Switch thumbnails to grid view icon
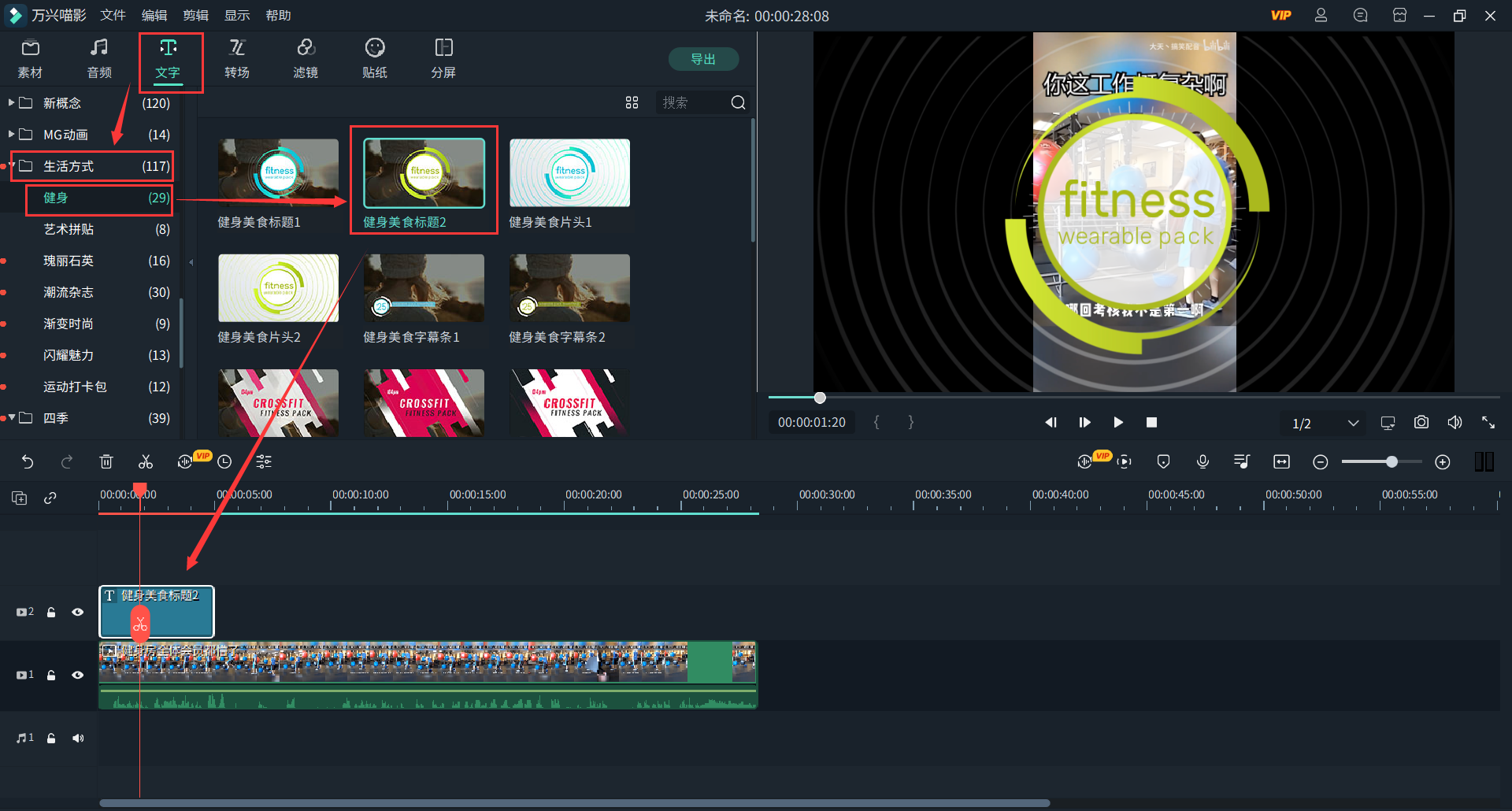The height and width of the screenshot is (811, 1512). 632,103
